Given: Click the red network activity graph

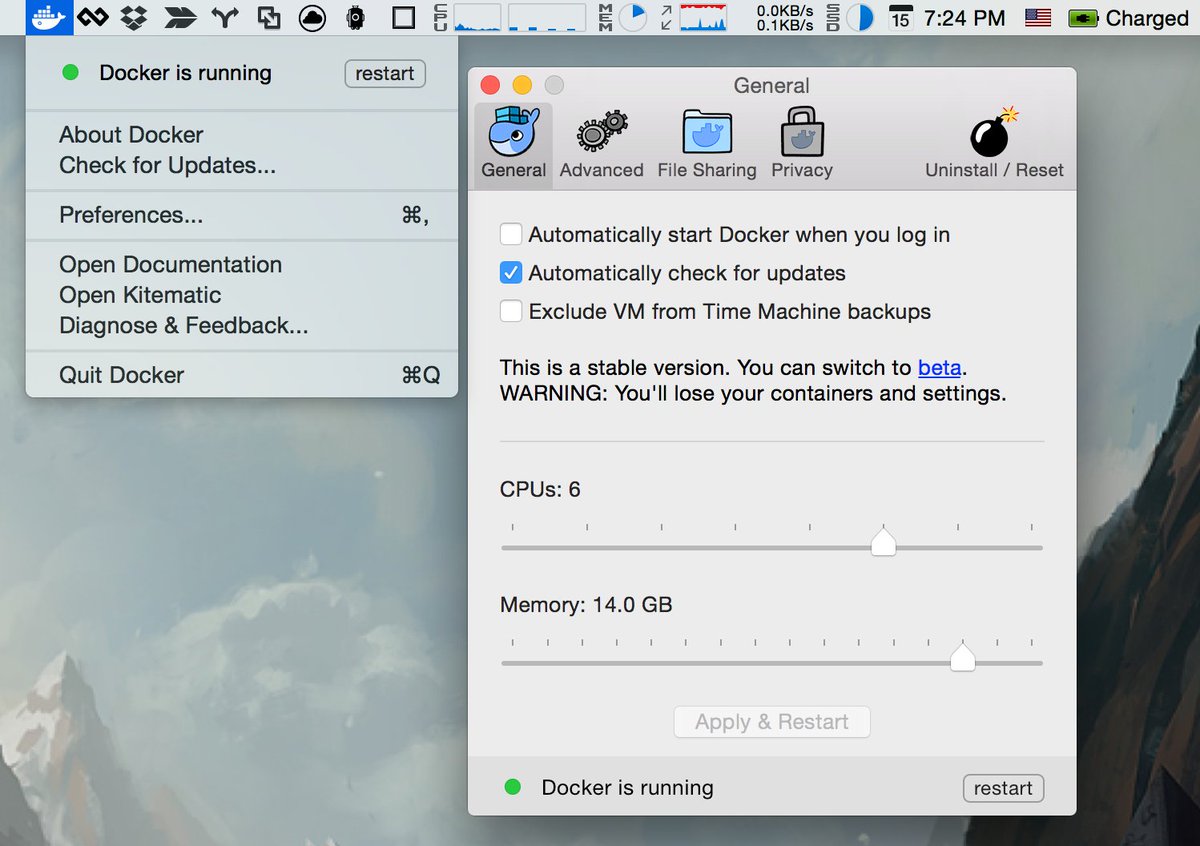Looking at the screenshot, I should tap(703, 17).
